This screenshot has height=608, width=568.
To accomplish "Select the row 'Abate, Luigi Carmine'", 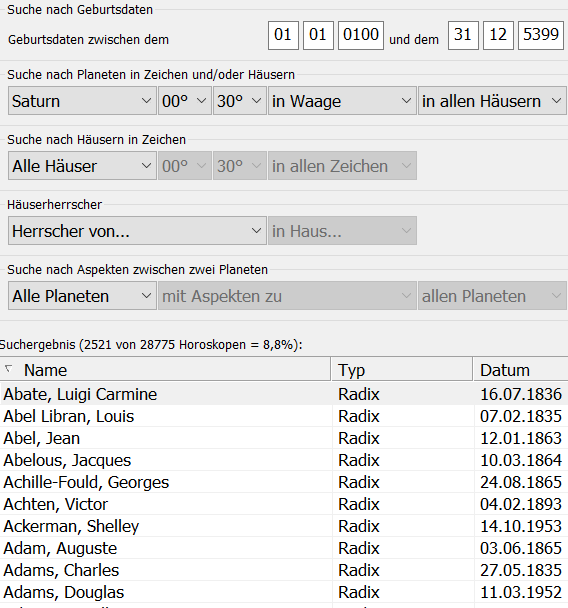I will 284,394.
